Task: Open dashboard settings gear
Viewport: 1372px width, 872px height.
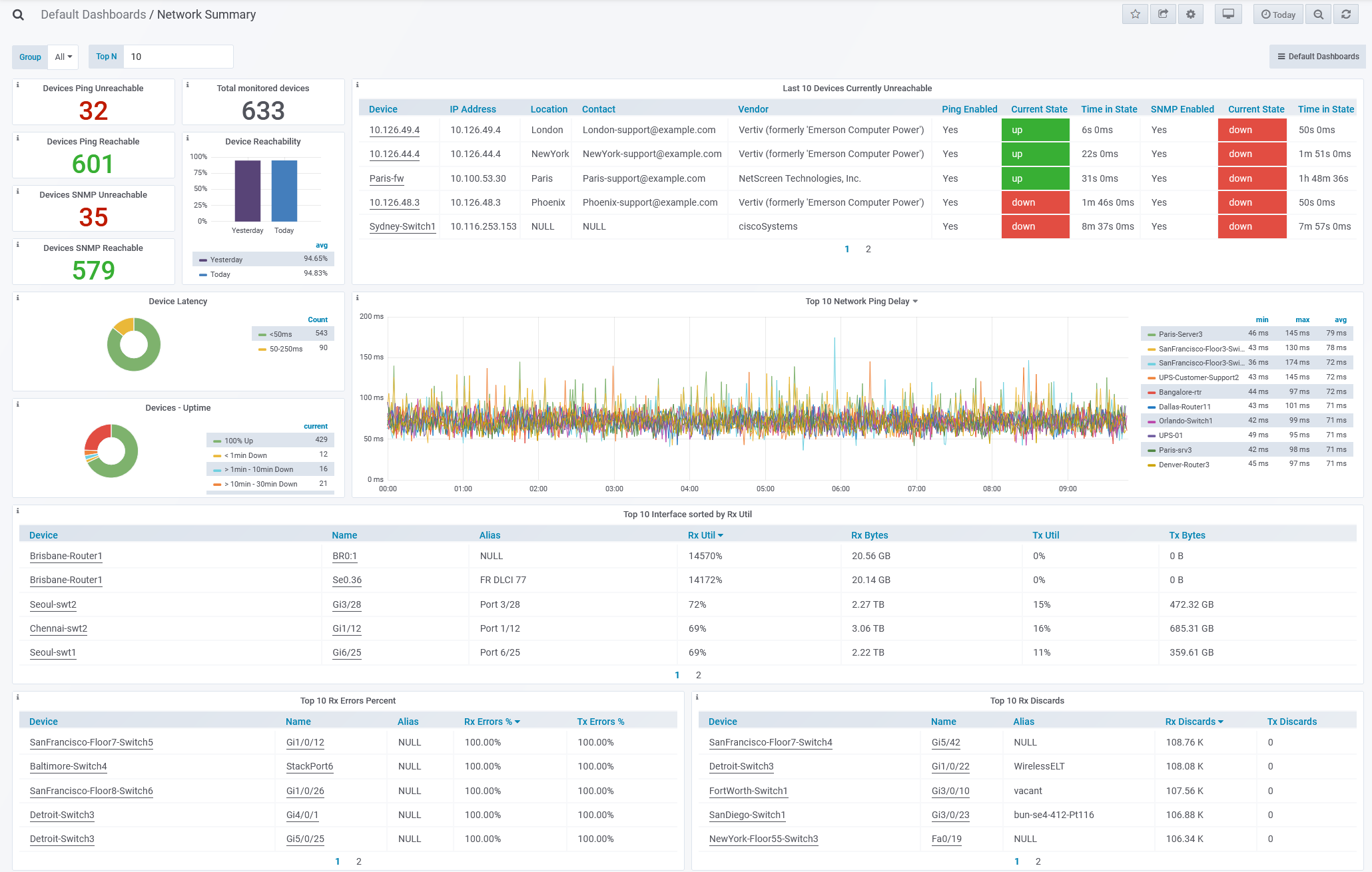Action: (x=1191, y=15)
